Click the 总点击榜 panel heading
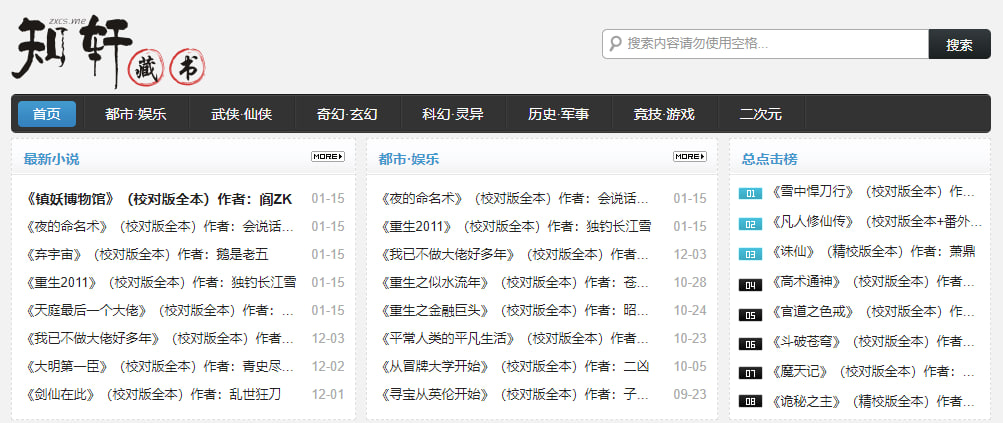Viewport: 1003px width, 423px height. (x=770, y=159)
